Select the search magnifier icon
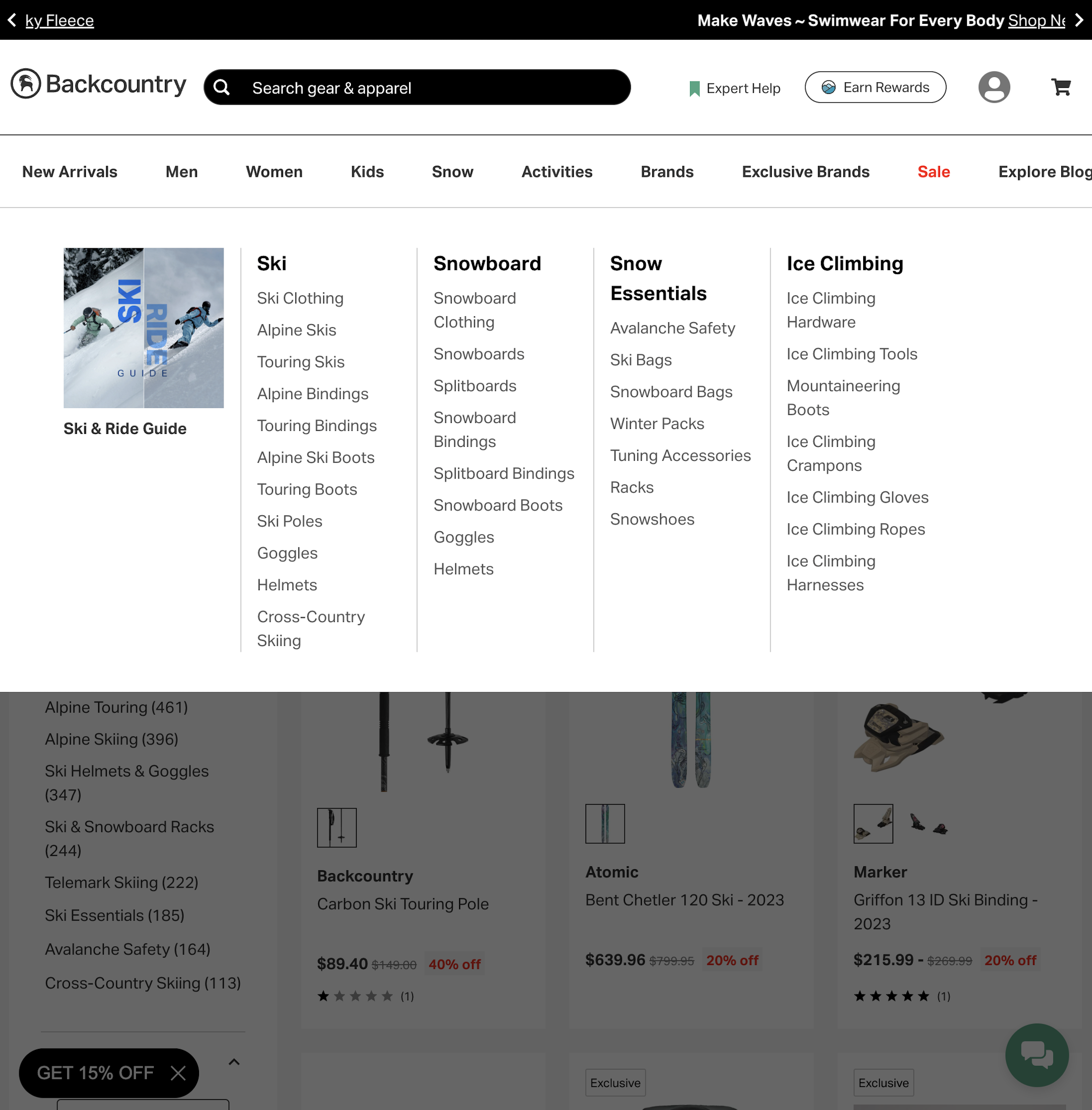This screenshot has width=1092, height=1110. (221, 87)
